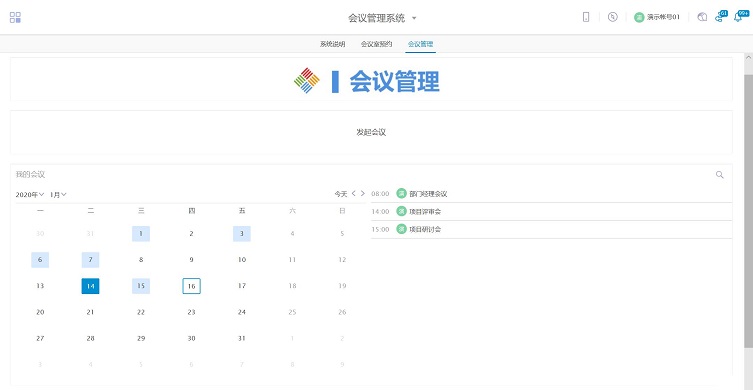Click the colorful meeting management logo
Viewport: 753px width, 390px height.
pyautogui.click(x=306, y=81)
